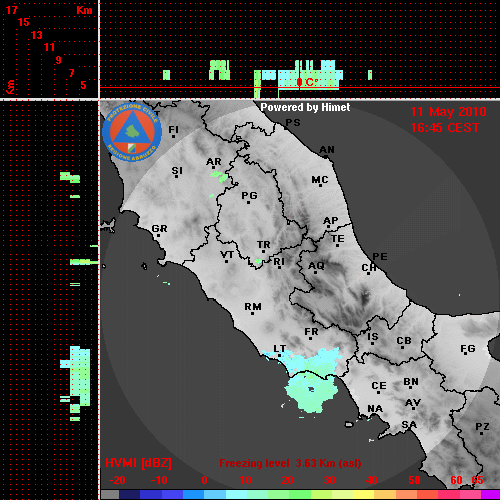
Task: Pick the 50 dBZ value on the color scale
Action: [x=414, y=480]
